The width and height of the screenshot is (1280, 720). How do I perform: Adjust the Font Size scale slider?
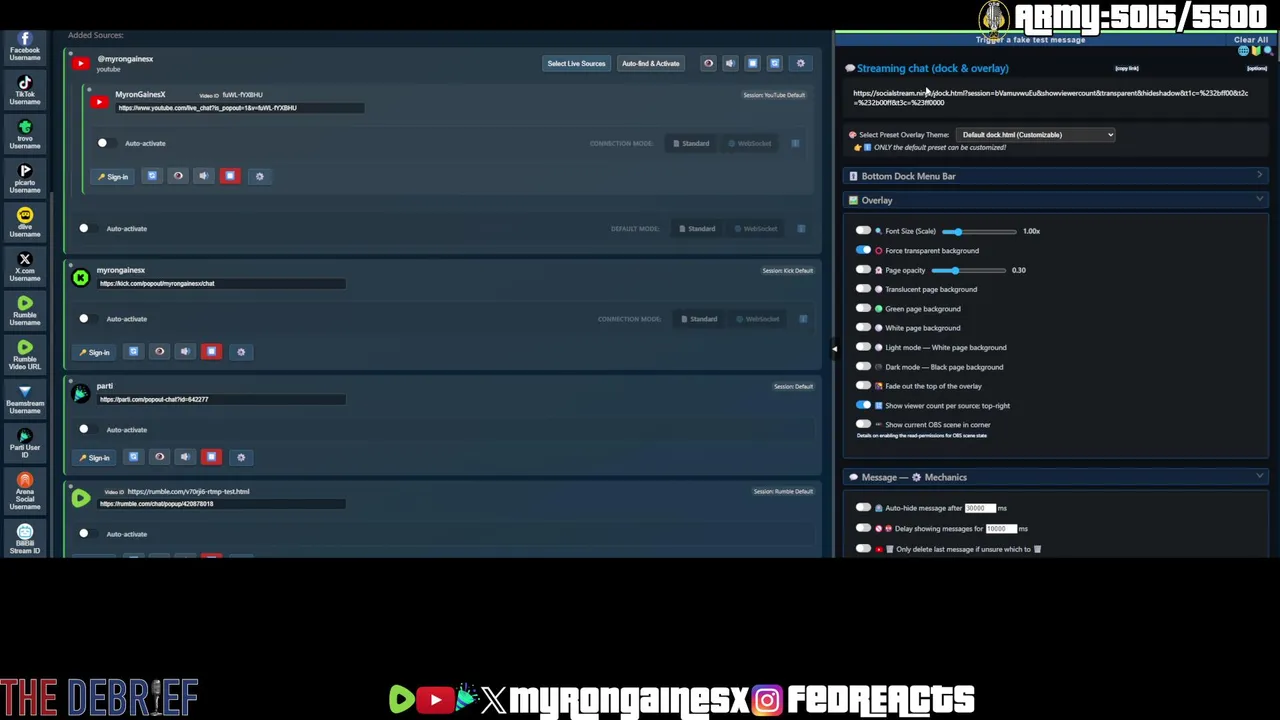pyautogui.click(x=979, y=231)
